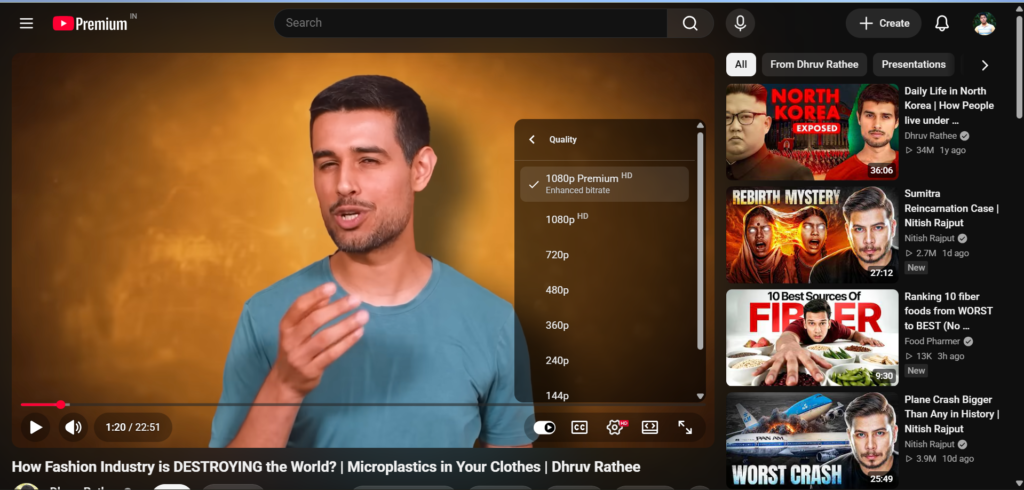Open the settings gear in the player

point(615,427)
